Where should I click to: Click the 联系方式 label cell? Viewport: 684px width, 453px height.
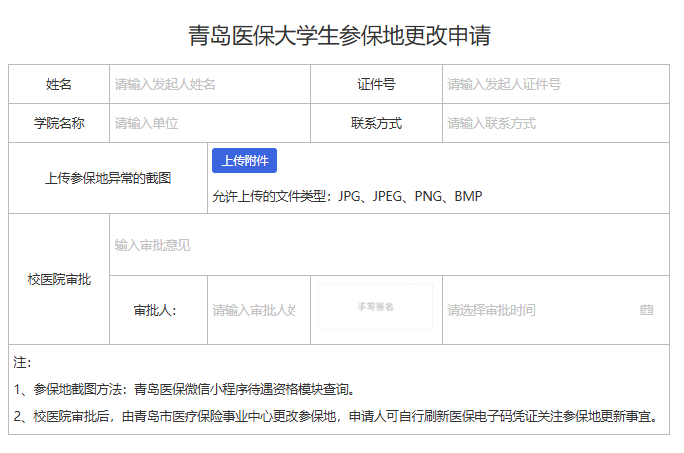[x=376, y=123]
